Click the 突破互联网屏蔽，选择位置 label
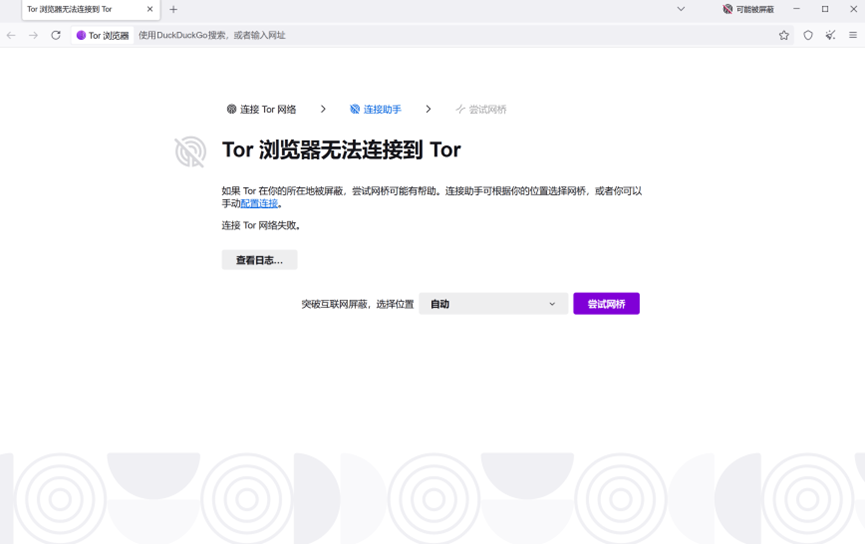 (357, 304)
